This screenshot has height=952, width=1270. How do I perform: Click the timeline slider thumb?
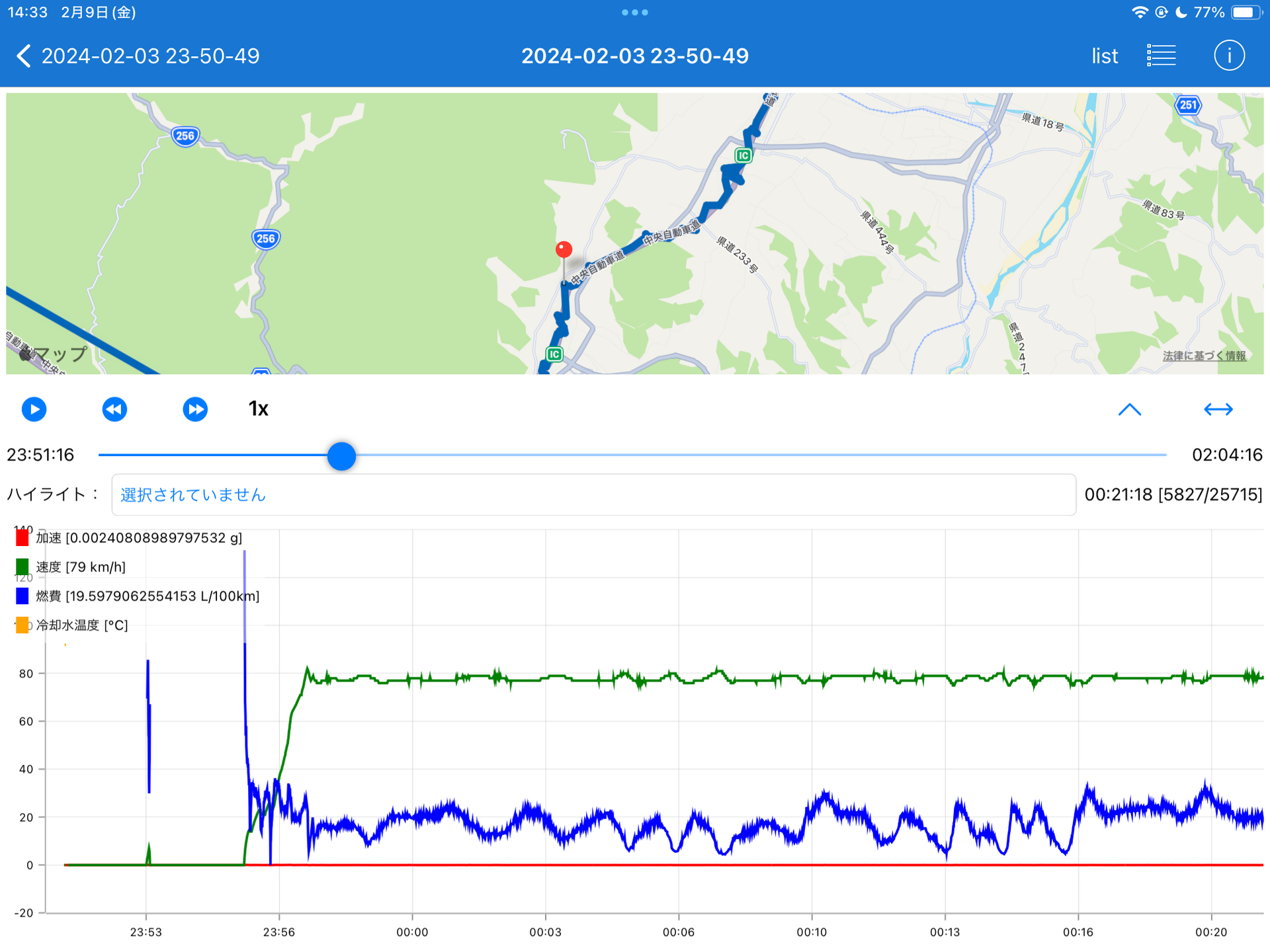(x=341, y=456)
